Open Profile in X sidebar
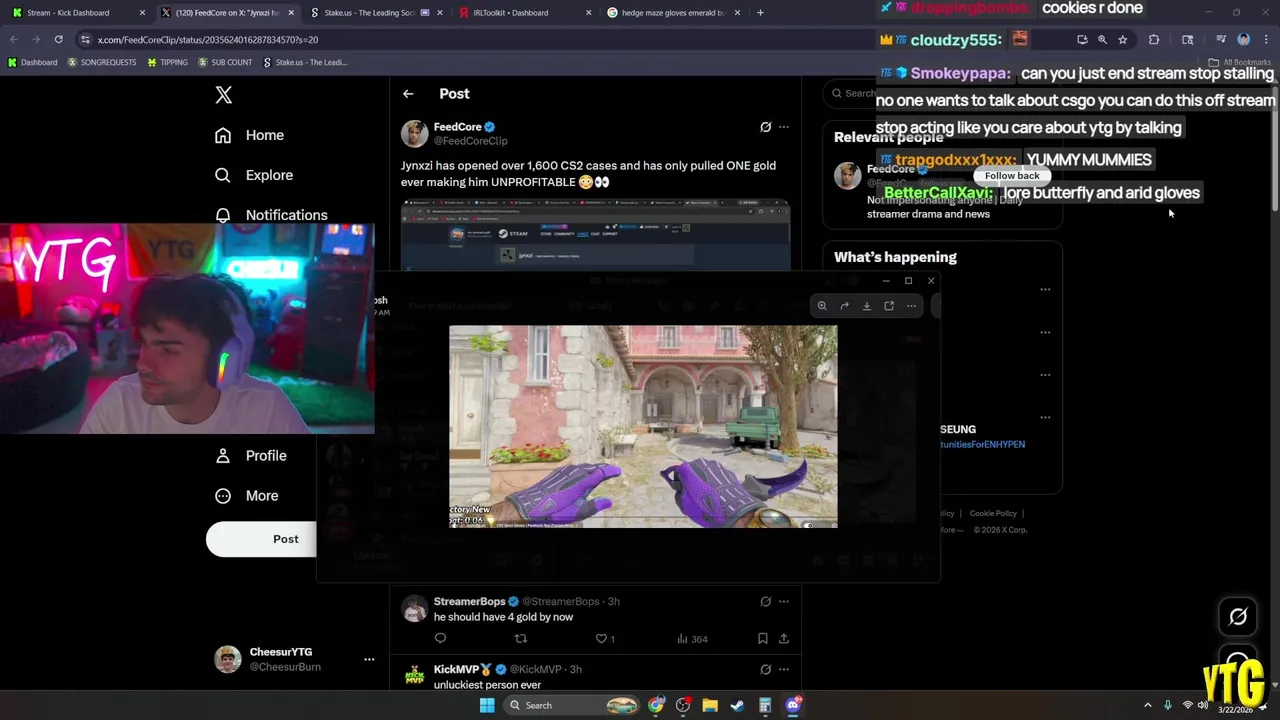The height and width of the screenshot is (720, 1280). 251,455
